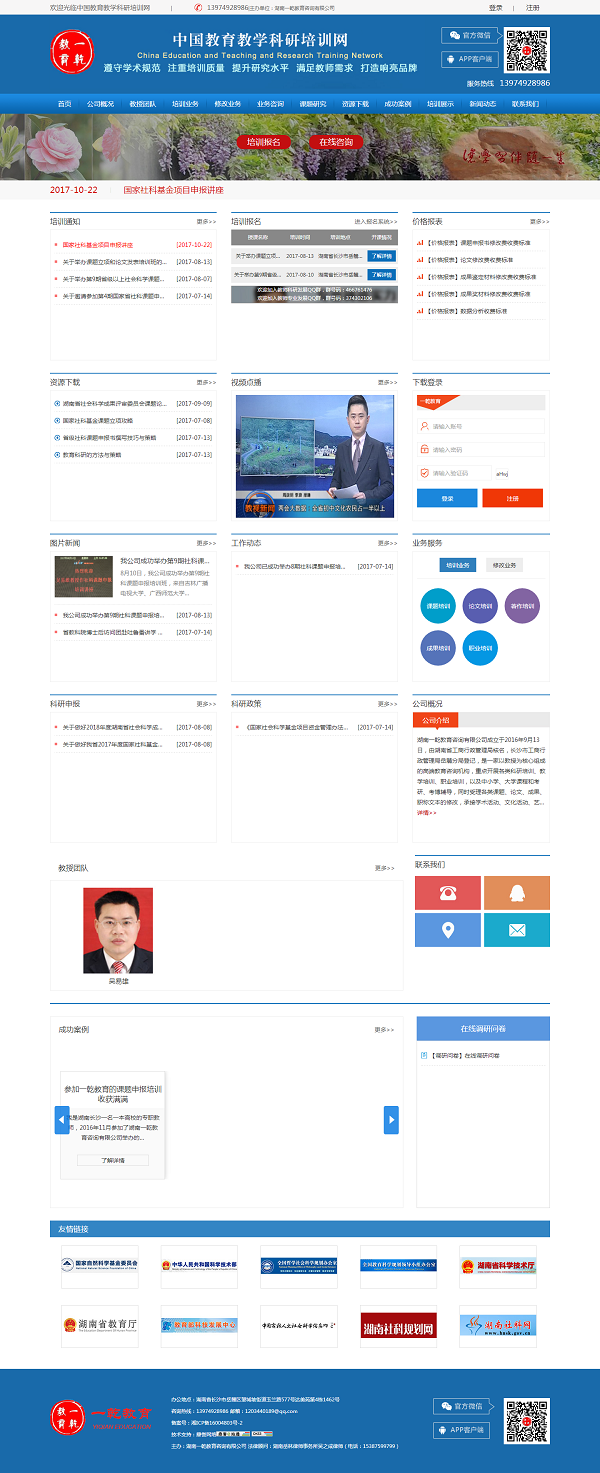The height and width of the screenshot is (1473, 600).
Task: Open 进入报名系统>> link
Action: coord(376,221)
